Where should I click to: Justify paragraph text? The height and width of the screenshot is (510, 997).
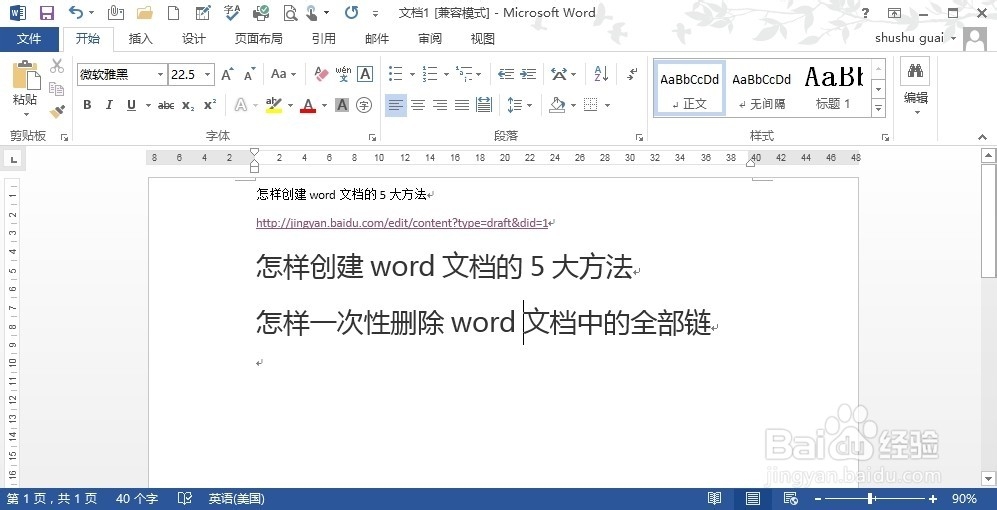(462, 105)
